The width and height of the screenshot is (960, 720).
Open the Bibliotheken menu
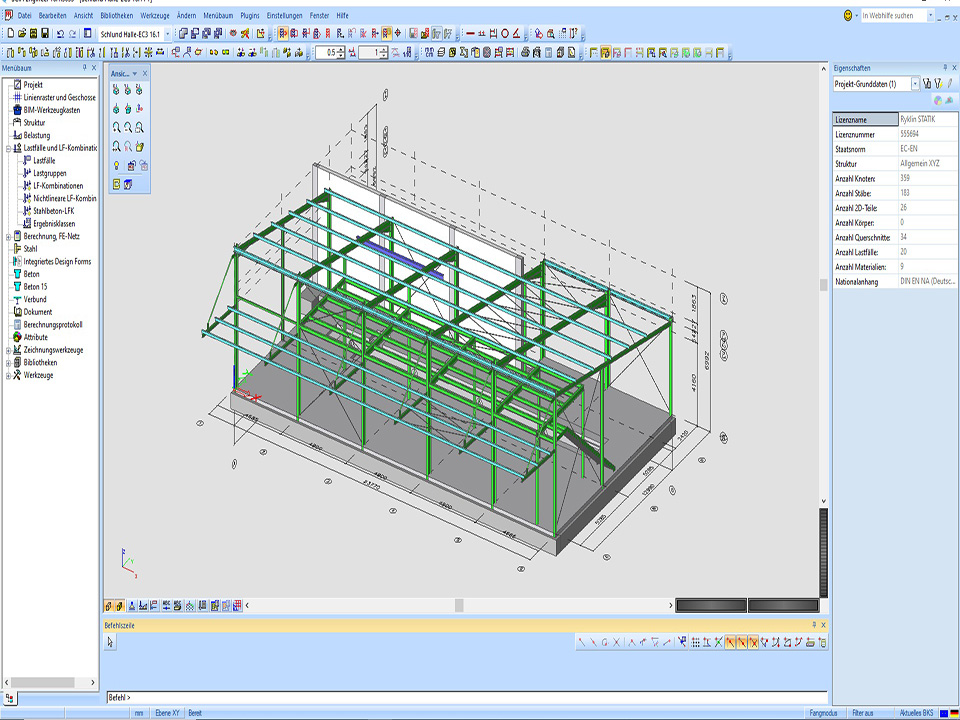[x=116, y=16]
